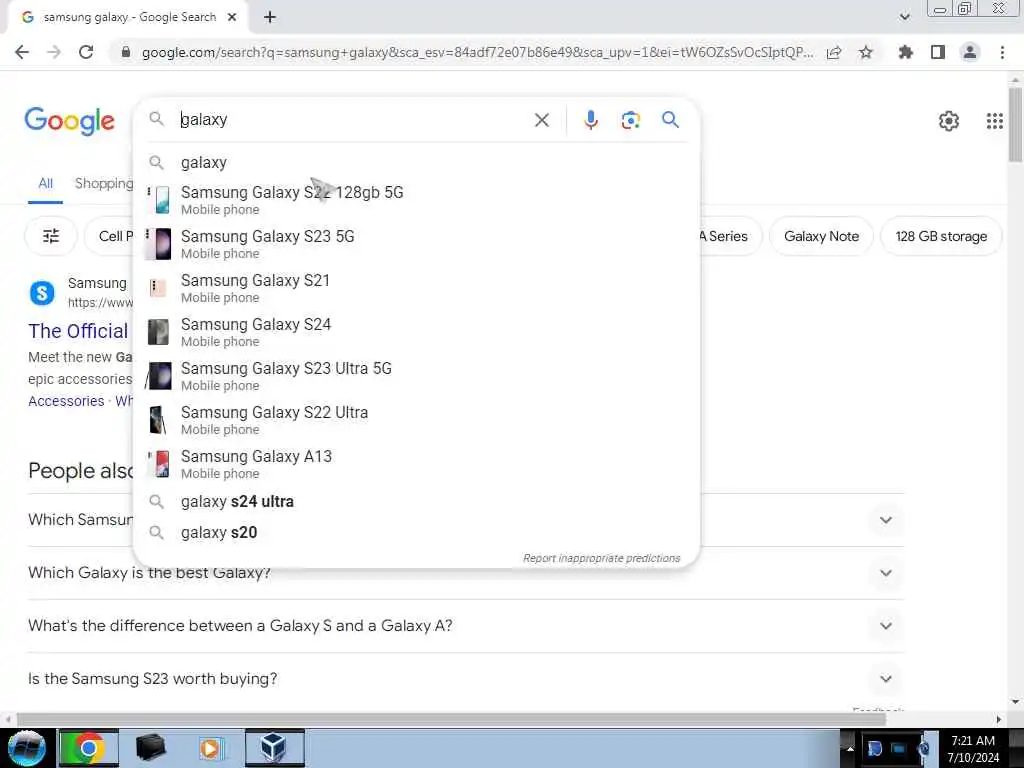Select the plain 'galaxy' suggestion
The image size is (1024, 768).
[x=417, y=162]
